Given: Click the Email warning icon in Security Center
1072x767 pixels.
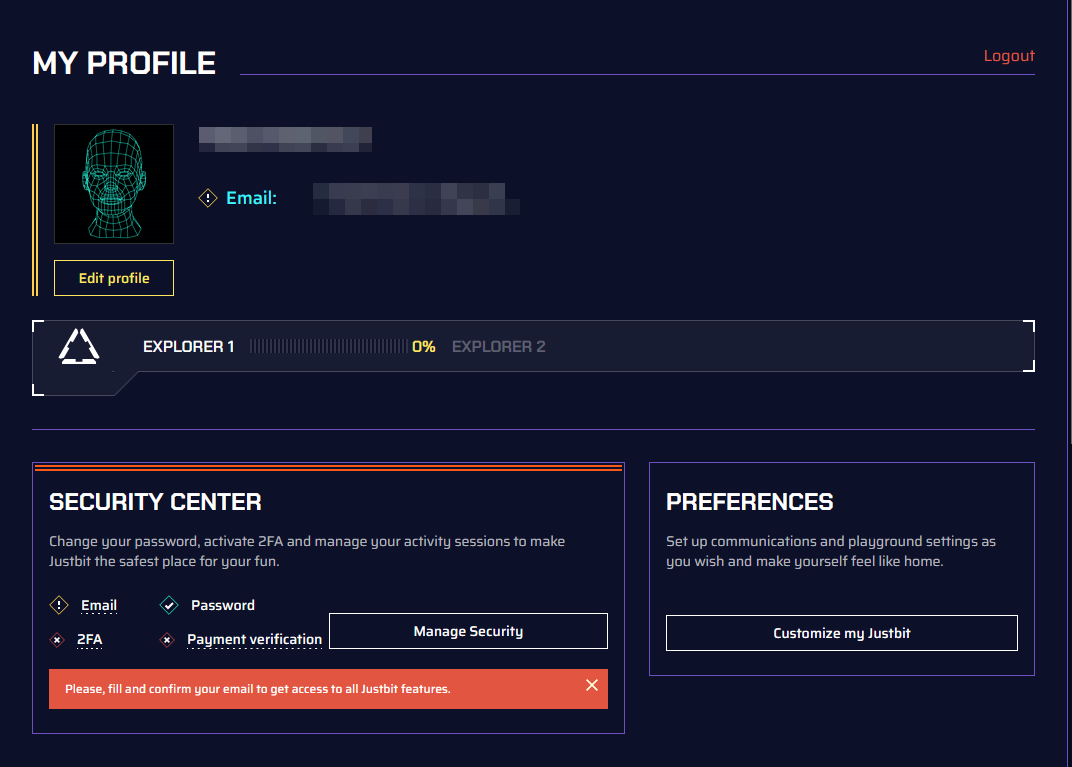Looking at the screenshot, I should tap(59, 605).
